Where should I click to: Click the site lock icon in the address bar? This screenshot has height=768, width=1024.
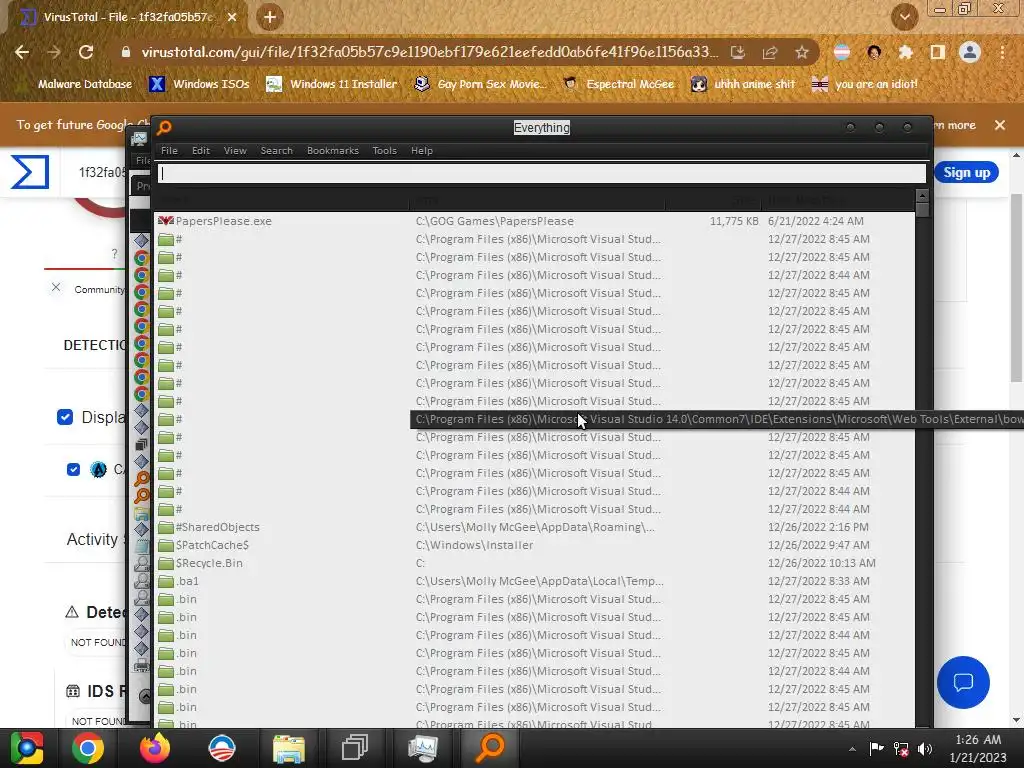[x=125, y=52]
